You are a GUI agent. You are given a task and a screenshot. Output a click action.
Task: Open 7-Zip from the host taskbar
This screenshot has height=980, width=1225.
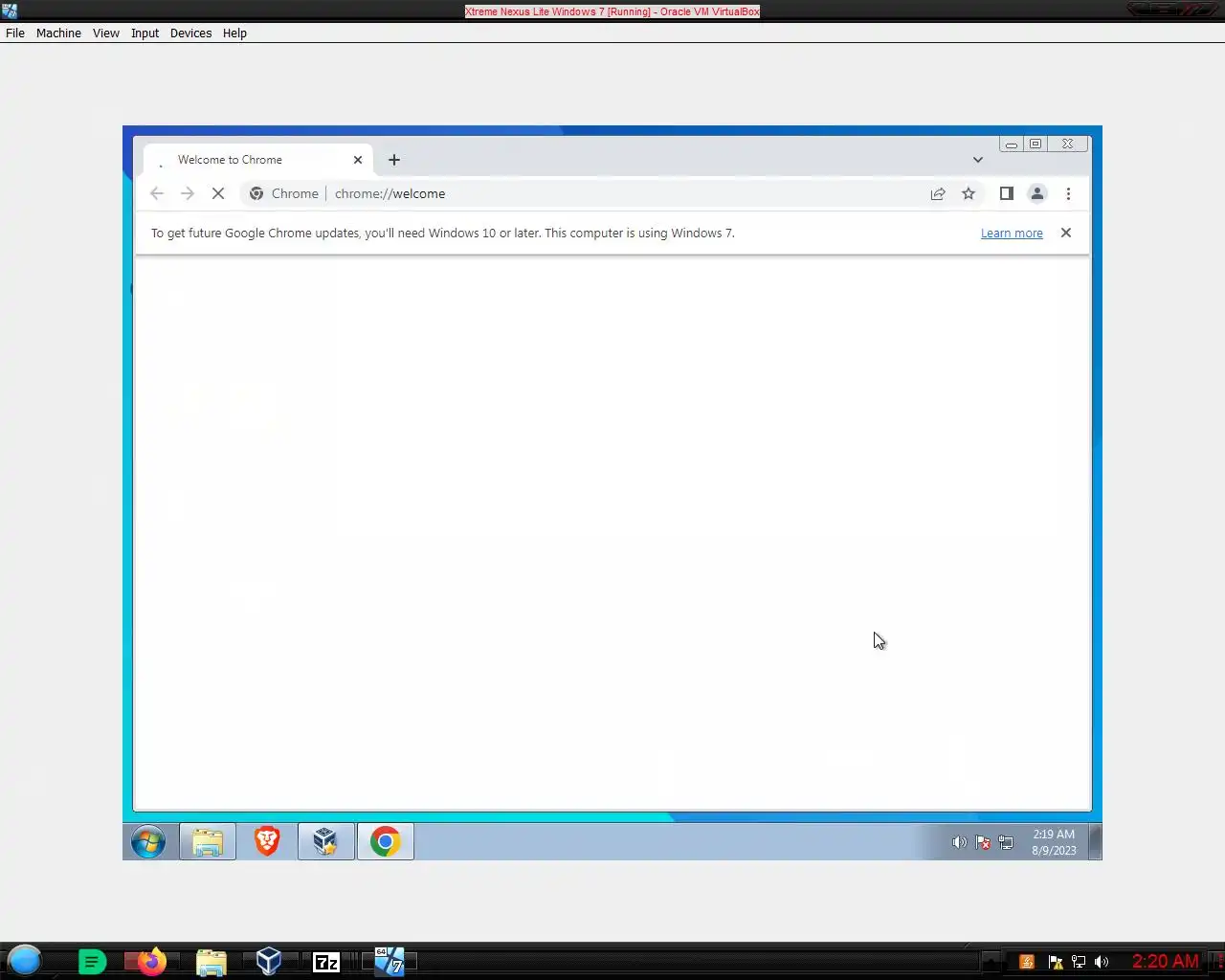[327, 962]
